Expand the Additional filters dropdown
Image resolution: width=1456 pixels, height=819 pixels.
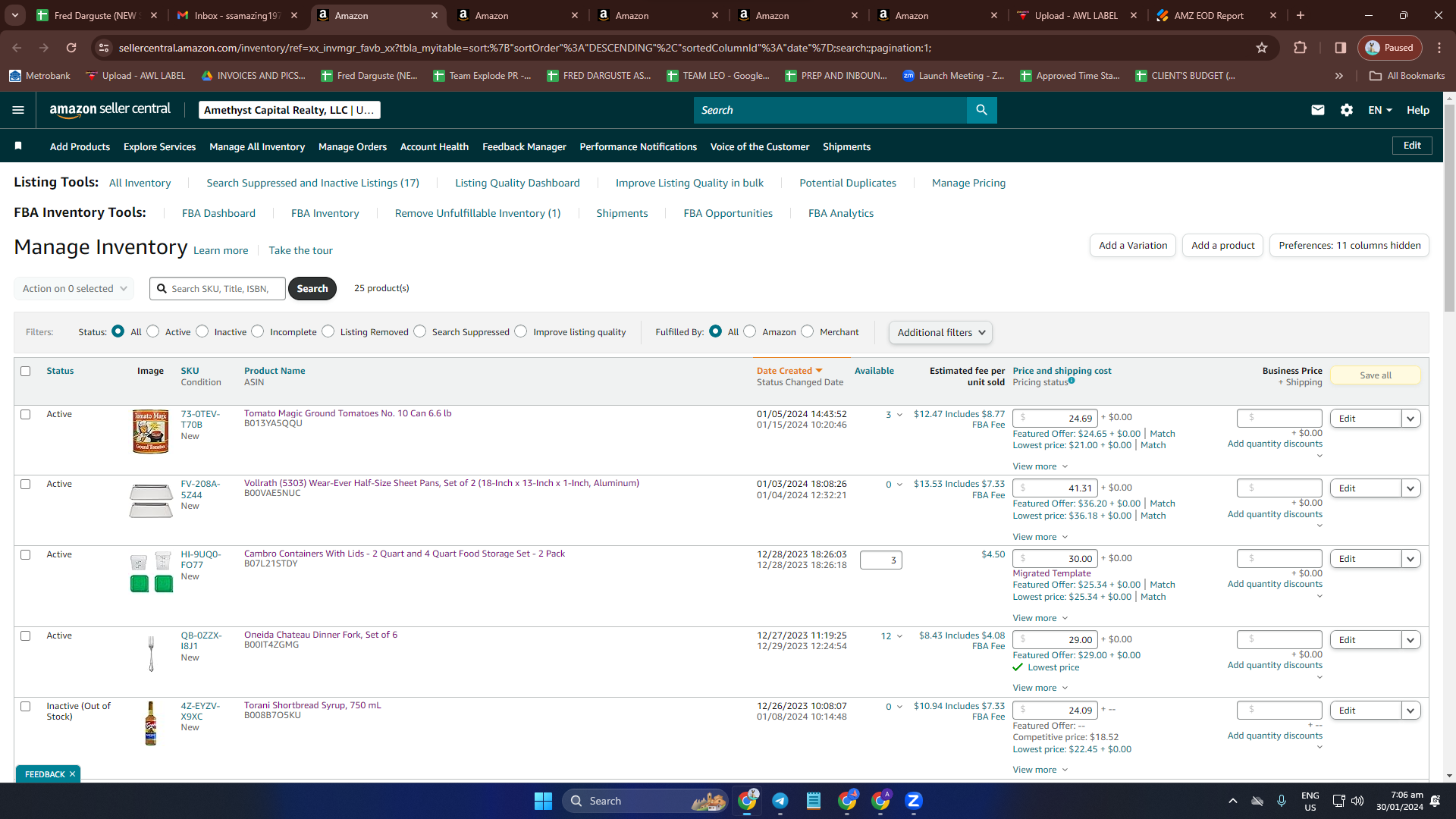coord(940,332)
